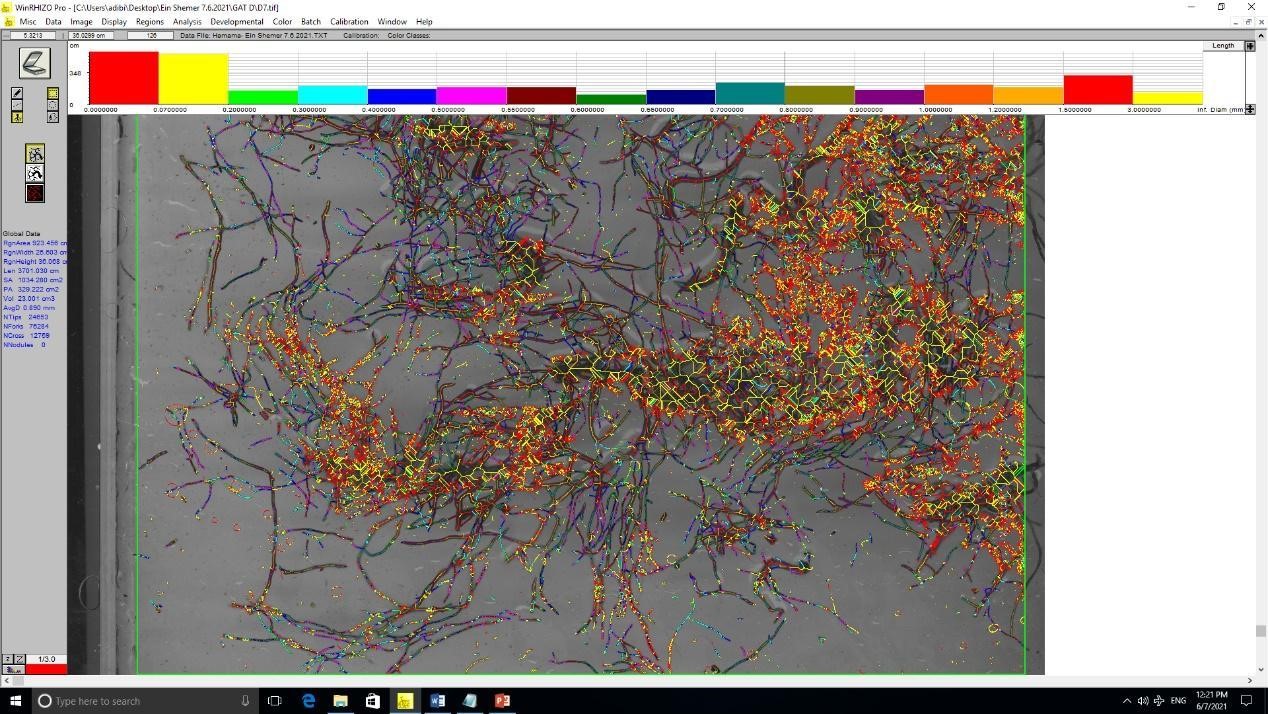The image size is (1268, 714).
Task: Open the Analysis menu
Action: [187, 21]
